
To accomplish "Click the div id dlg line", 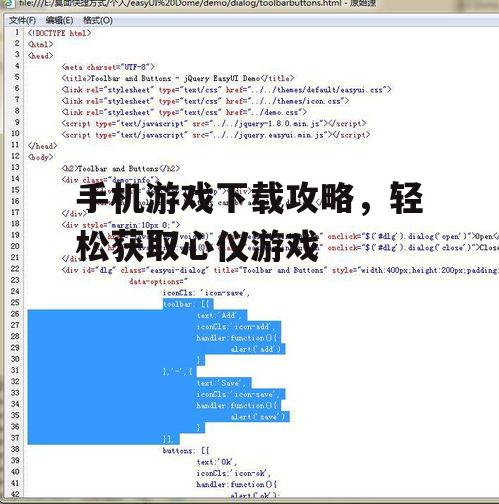I will (280, 270).
